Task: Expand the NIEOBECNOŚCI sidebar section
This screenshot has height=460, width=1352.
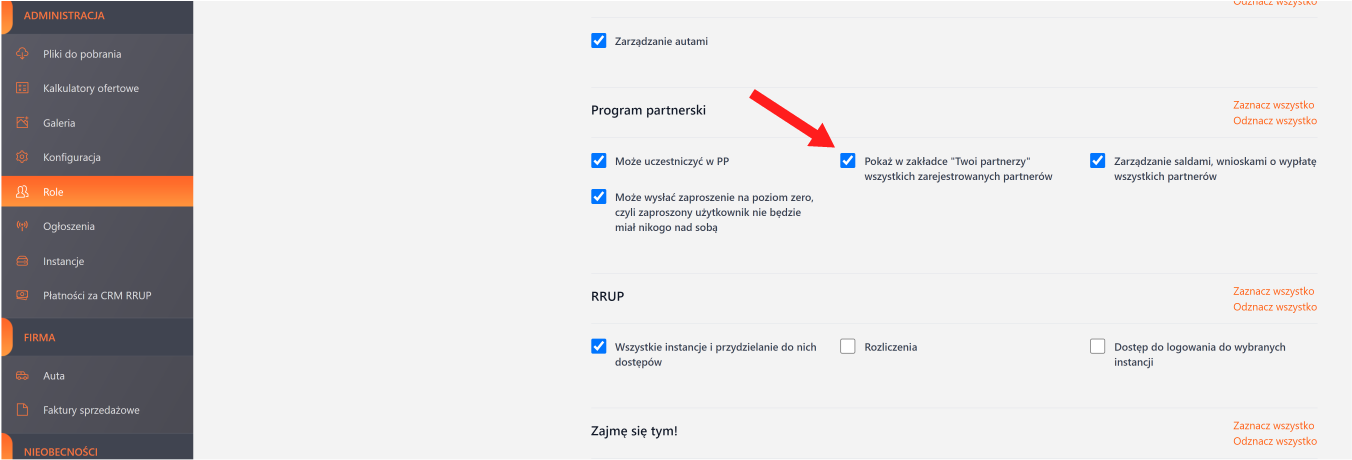Action: pos(60,452)
